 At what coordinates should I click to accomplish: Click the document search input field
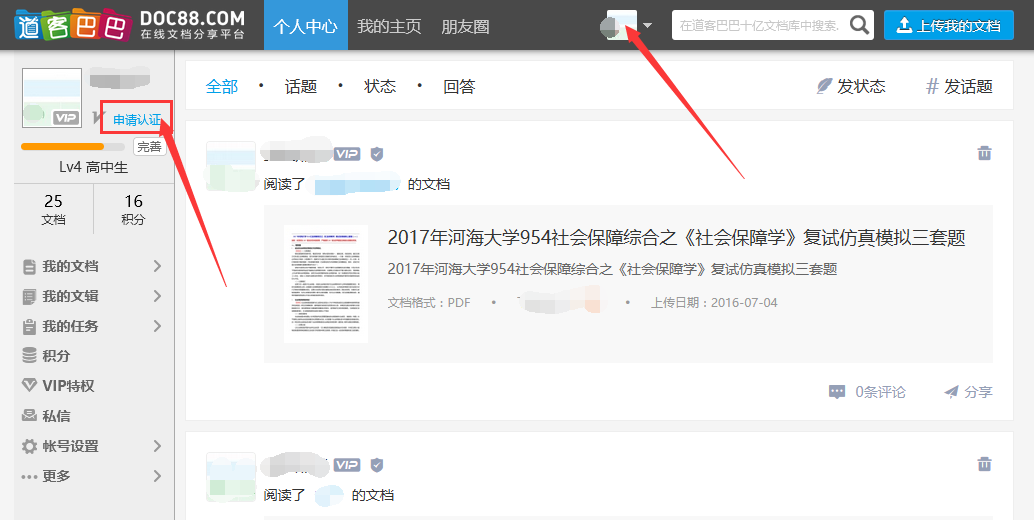(760, 26)
